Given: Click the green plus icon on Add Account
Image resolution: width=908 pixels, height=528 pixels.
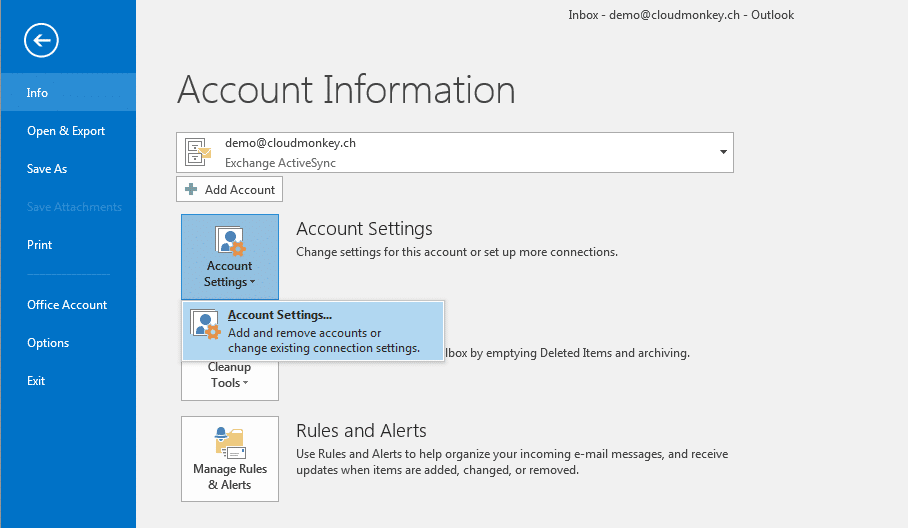Looking at the screenshot, I should click(x=191, y=189).
